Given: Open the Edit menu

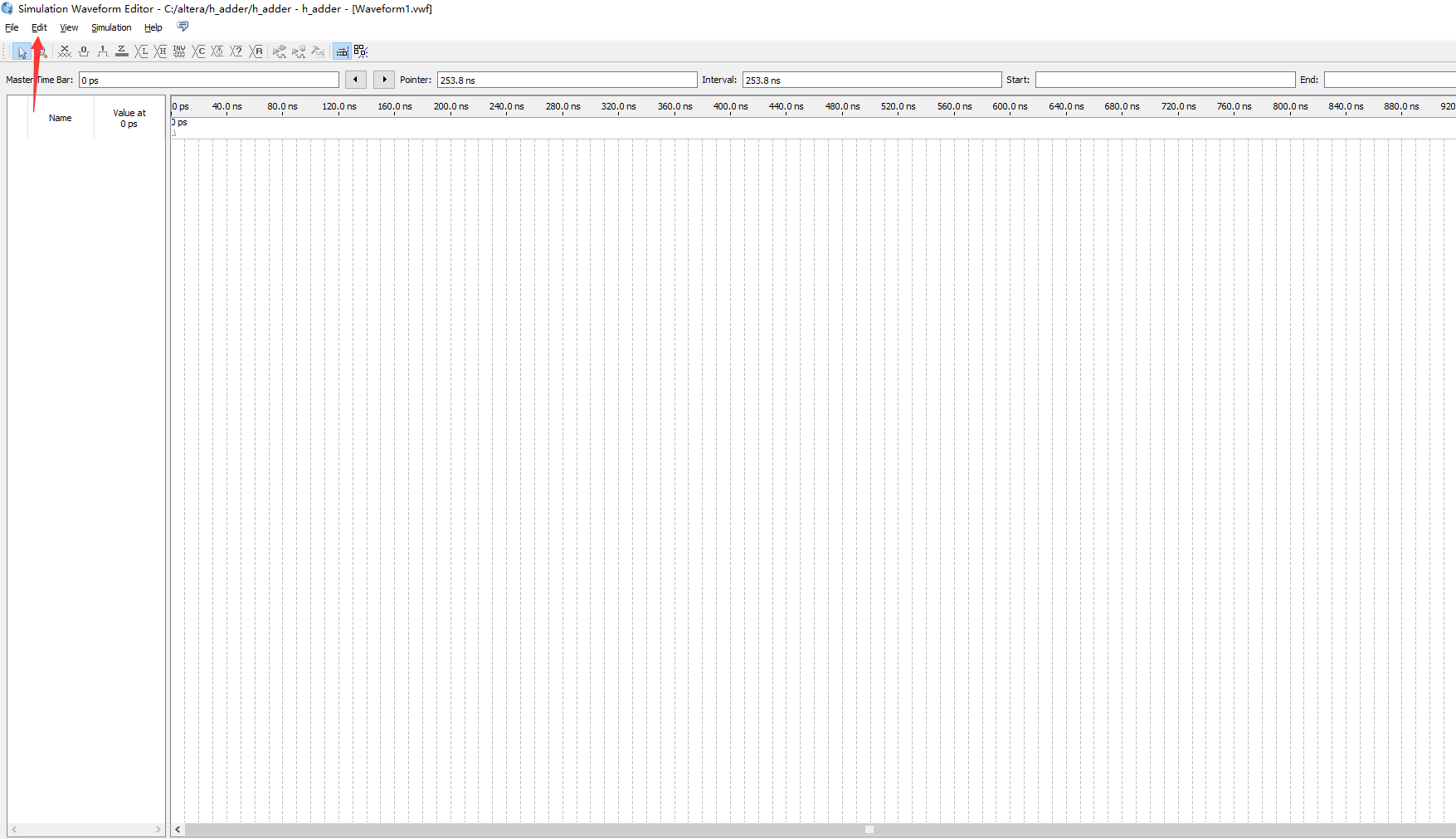Looking at the screenshot, I should (x=39, y=27).
